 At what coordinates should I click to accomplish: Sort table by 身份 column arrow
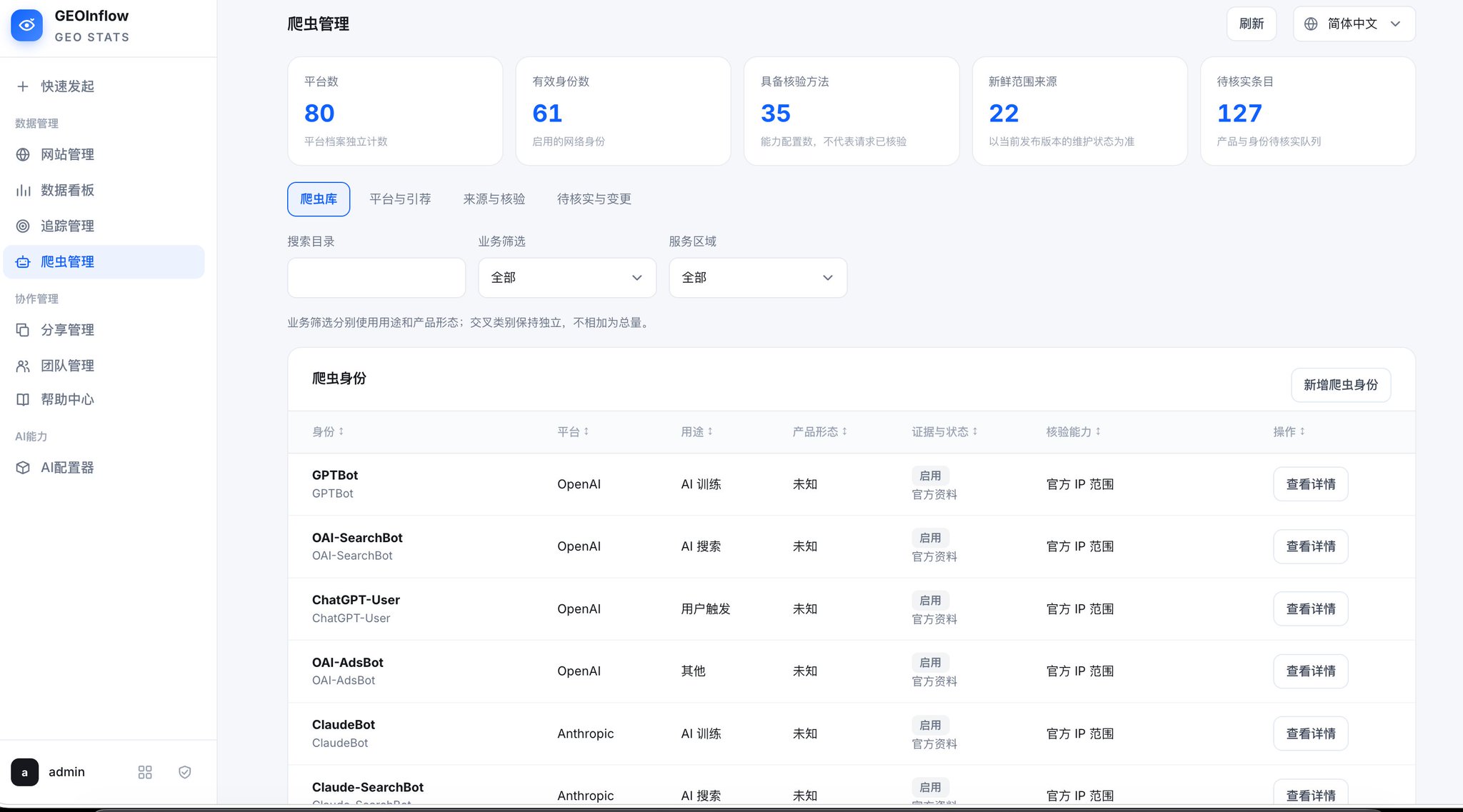click(341, 431)
